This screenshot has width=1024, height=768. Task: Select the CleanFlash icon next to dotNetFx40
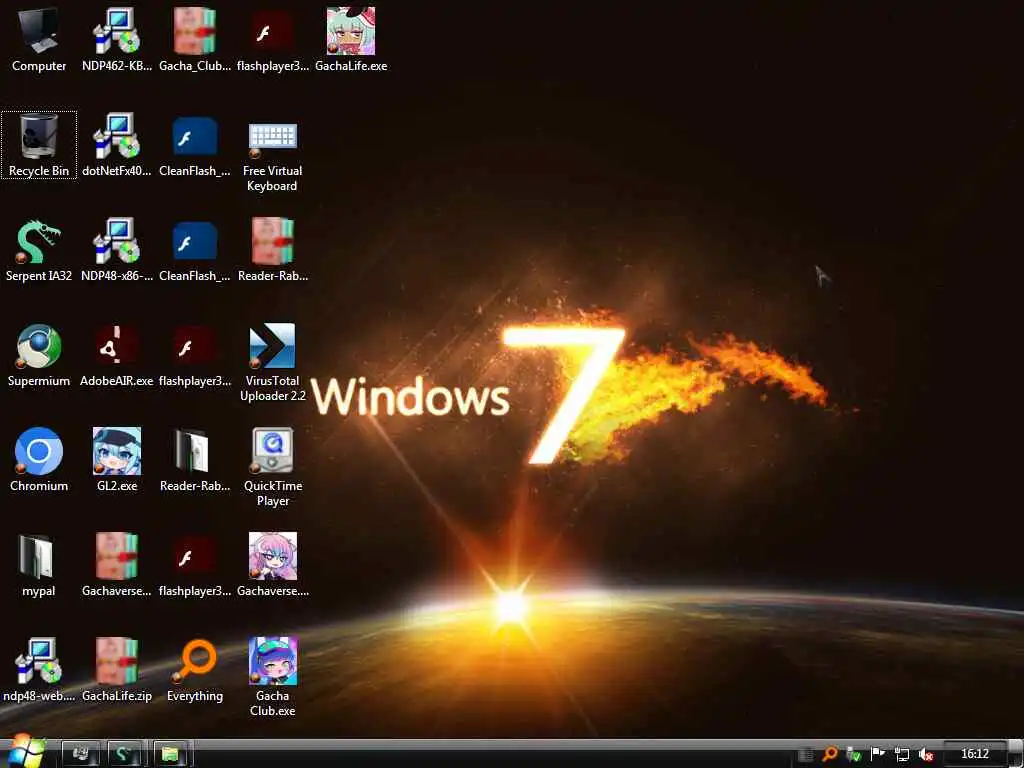click(195, 145)
